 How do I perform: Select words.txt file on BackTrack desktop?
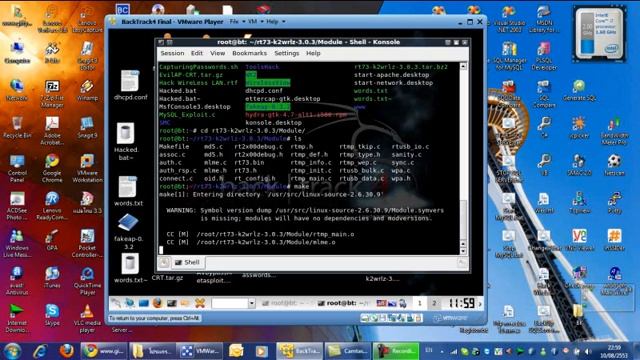click(x=128, y=191)
